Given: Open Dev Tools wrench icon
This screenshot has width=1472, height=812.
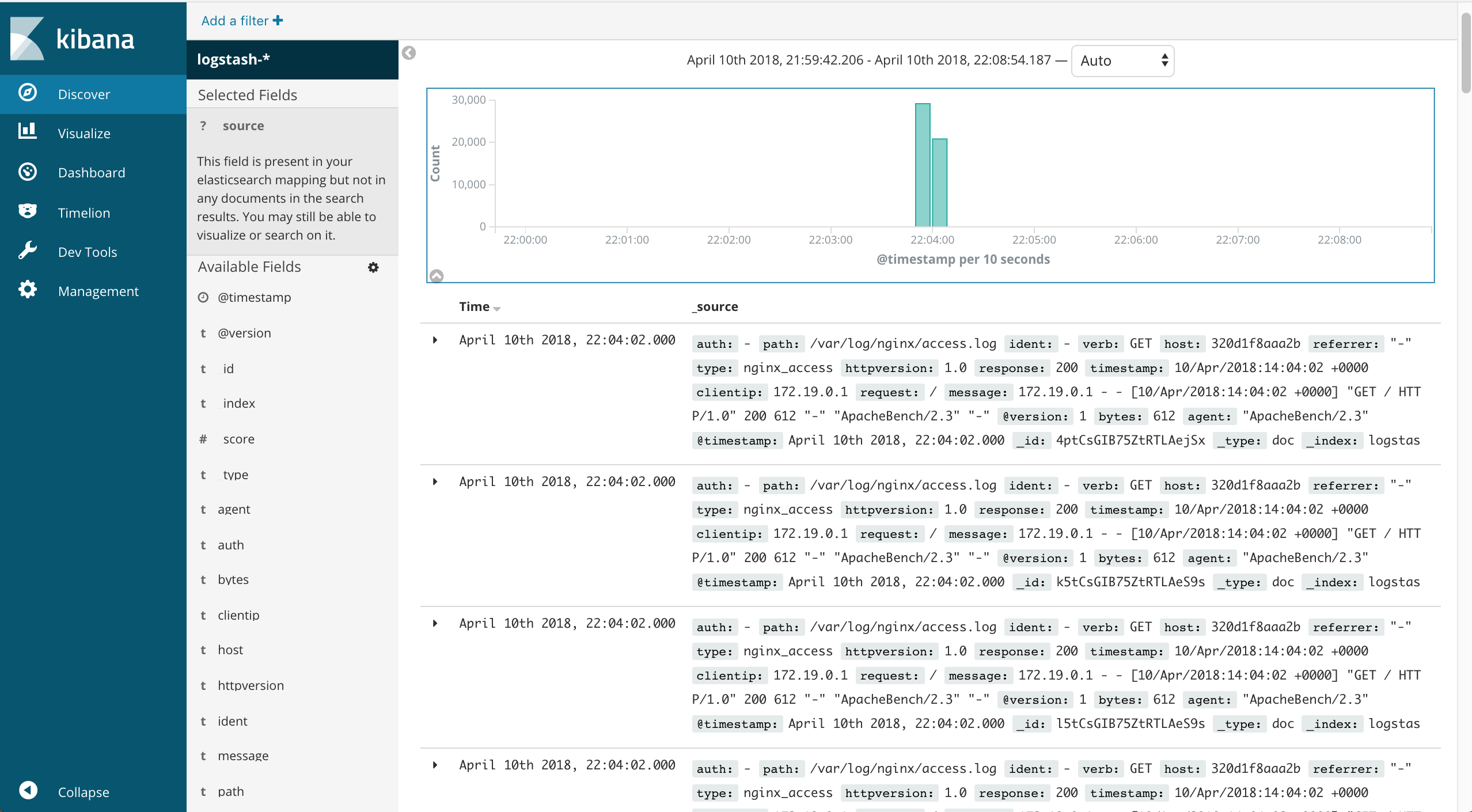Looking at the screenshot, I should pos(28,251).
